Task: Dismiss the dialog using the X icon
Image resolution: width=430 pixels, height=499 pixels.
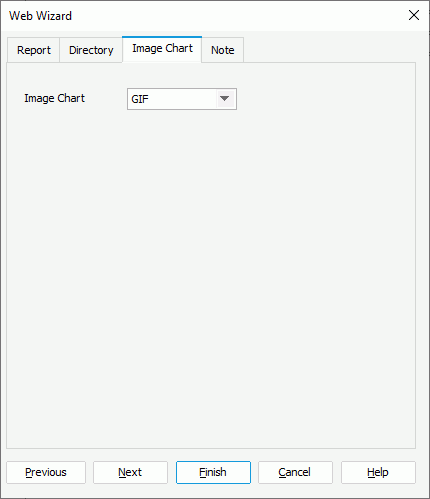Action: pos(414,15)
